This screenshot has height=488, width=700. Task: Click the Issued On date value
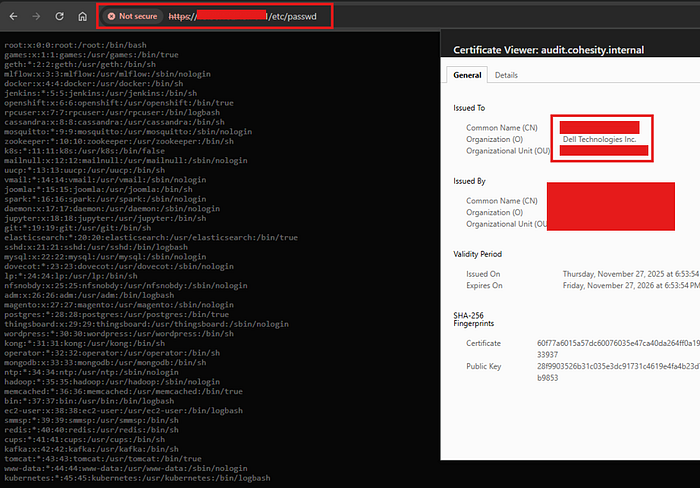(x=631, y=274)
